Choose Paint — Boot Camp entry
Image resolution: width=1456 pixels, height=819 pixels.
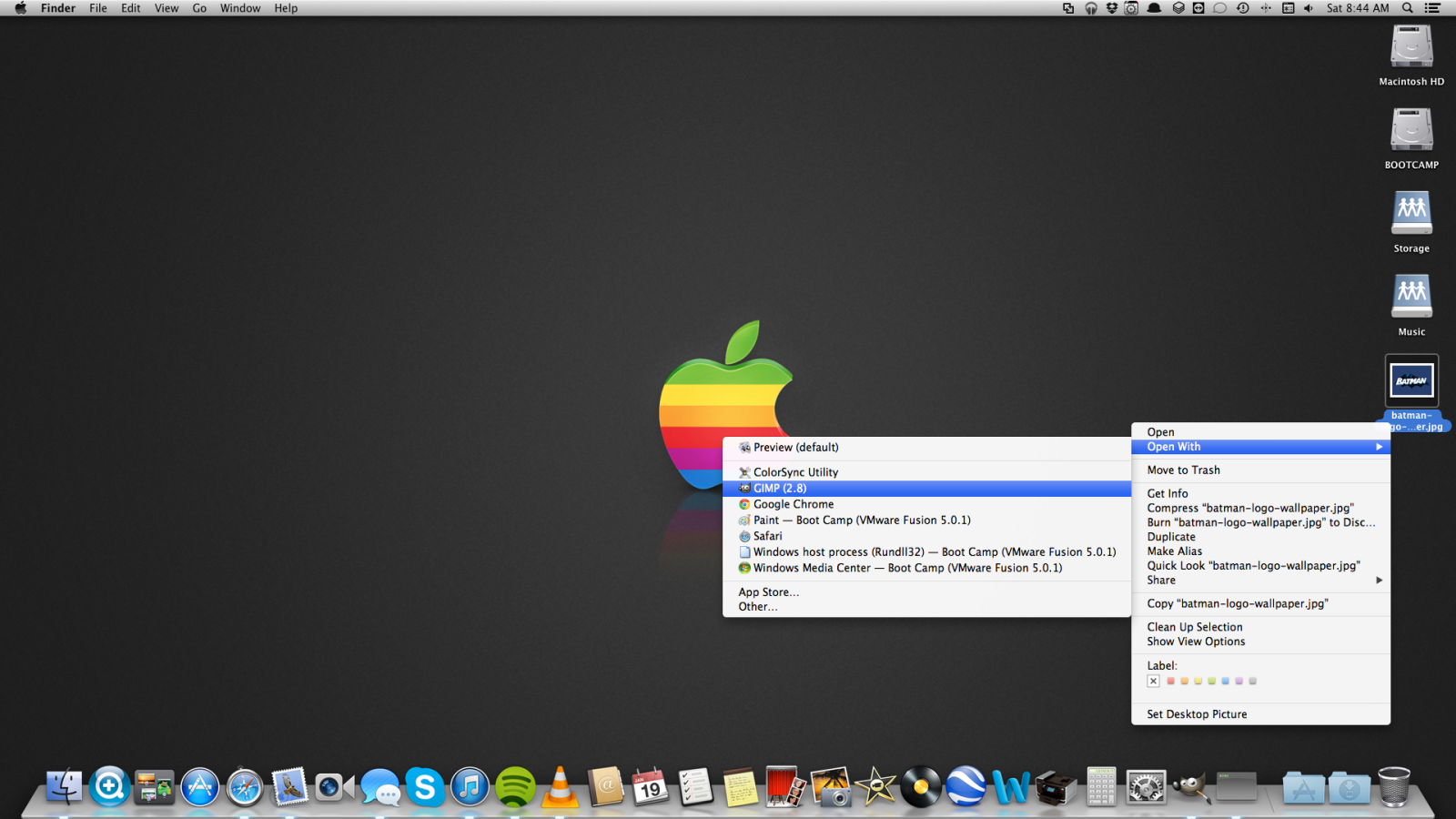[x=926, y=521]
